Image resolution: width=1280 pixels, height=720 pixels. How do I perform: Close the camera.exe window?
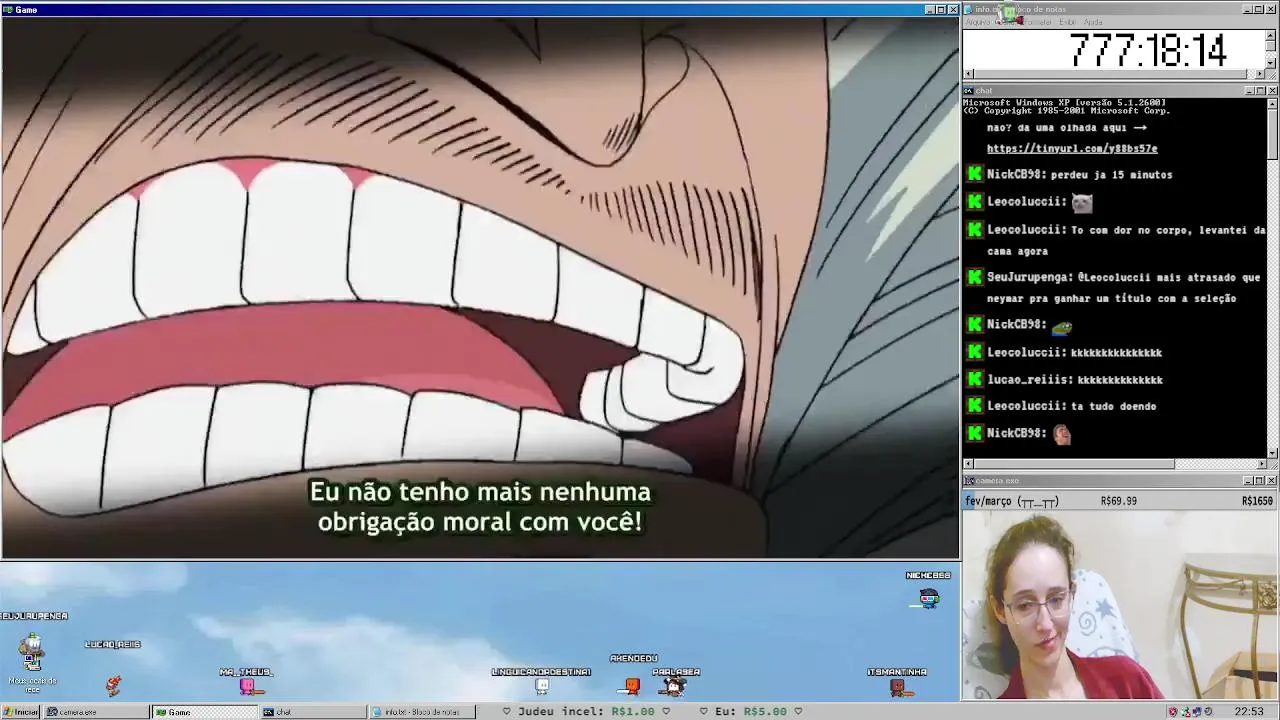(1271, 481)
